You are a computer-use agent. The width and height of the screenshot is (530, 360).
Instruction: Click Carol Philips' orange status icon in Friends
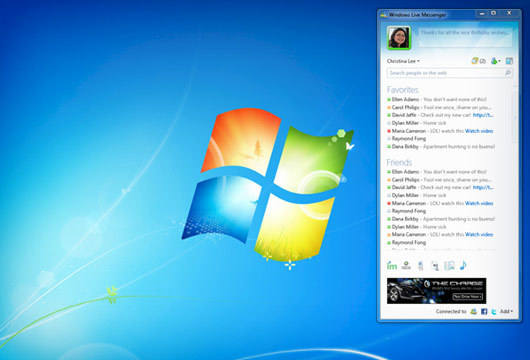(389, 180)
